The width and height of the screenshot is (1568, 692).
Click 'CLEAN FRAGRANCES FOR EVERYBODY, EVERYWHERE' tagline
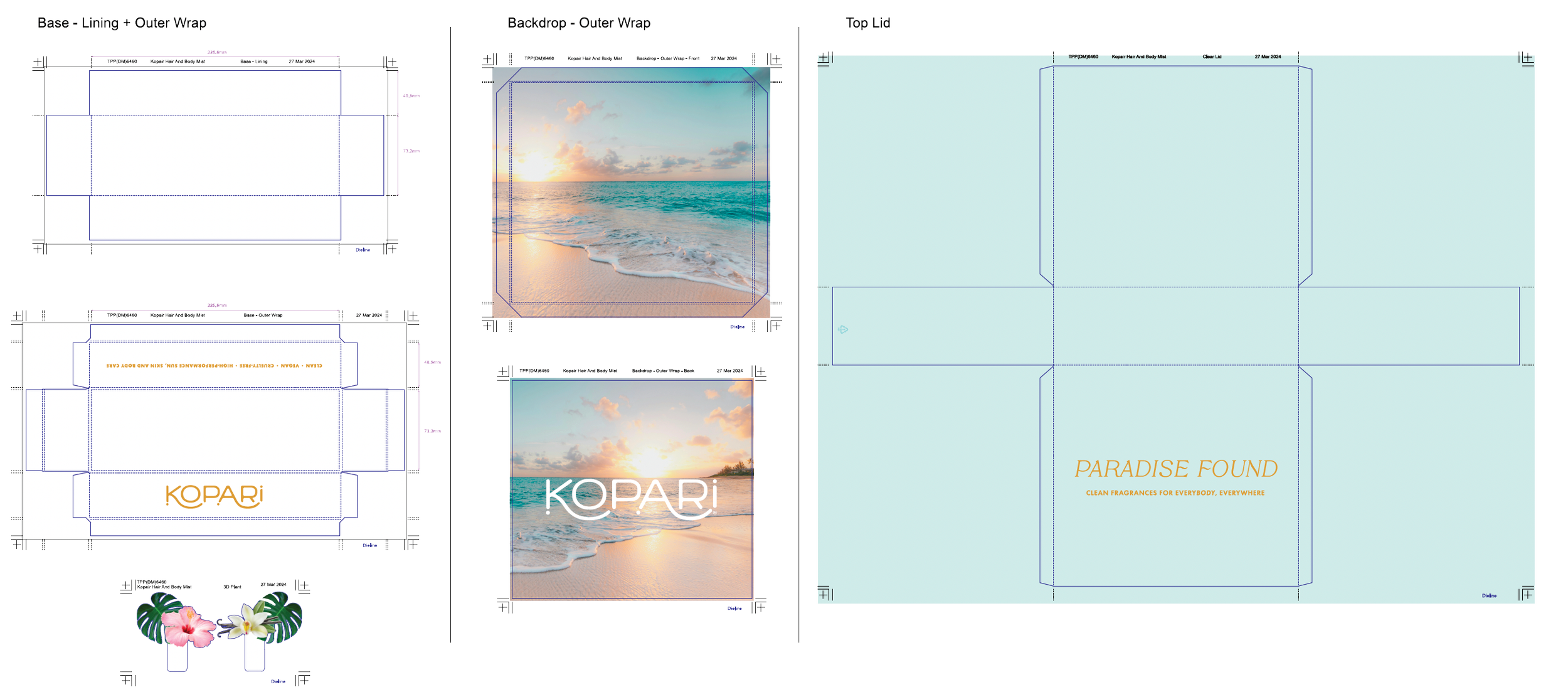(x=1175, y=493)
